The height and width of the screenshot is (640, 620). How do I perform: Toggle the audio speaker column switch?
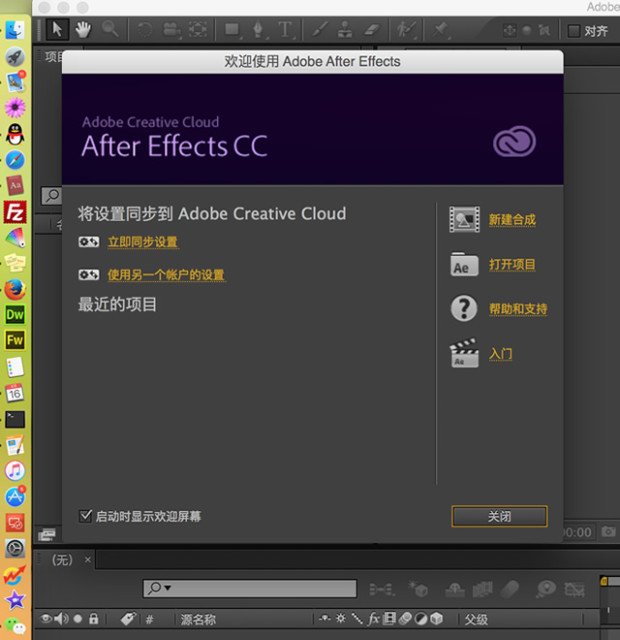pos(62,619)
